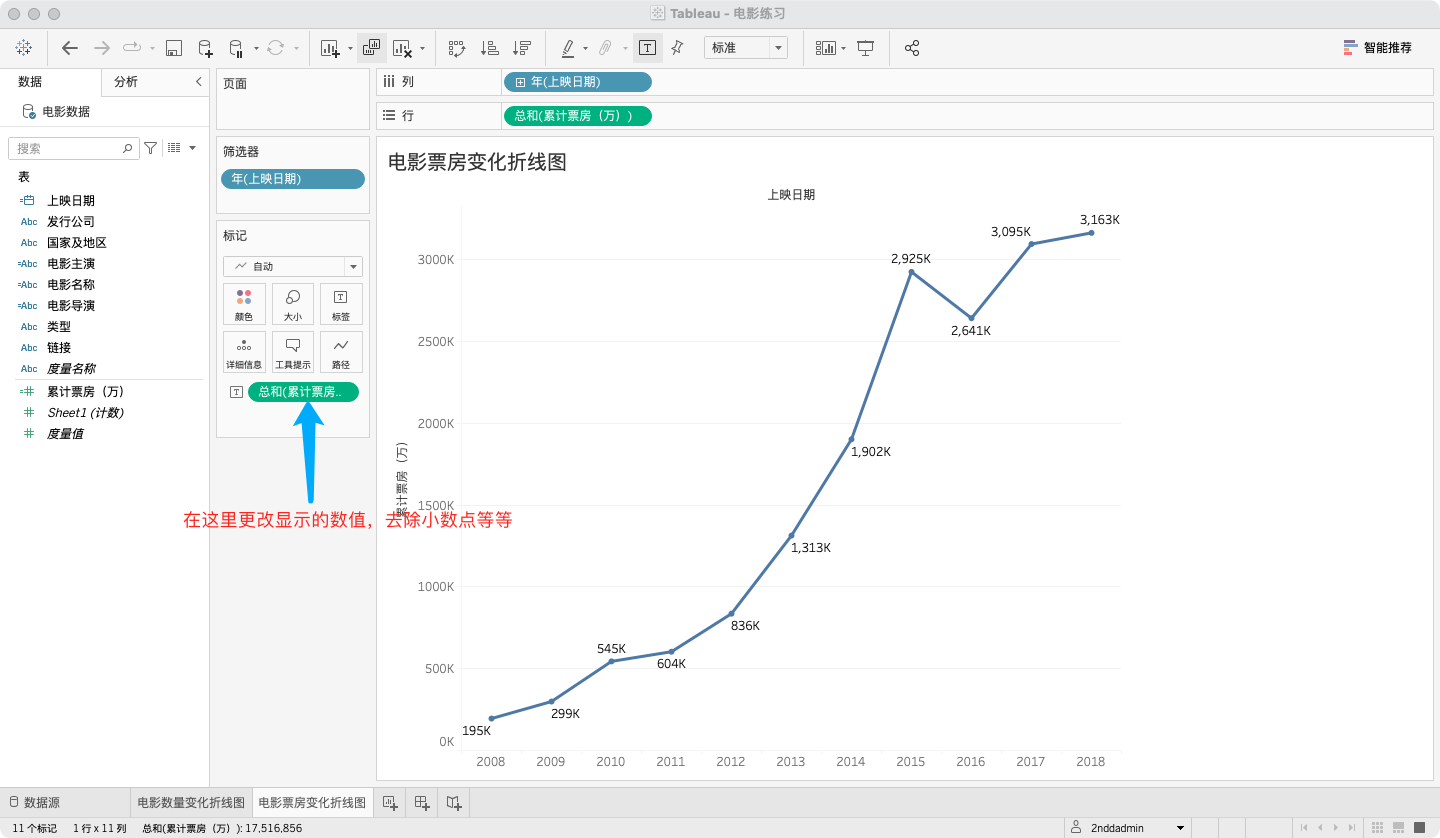Viewport: 1440px width, 838px height.
Task: Select the 国家及地区 field
Action: pos(76,243)
